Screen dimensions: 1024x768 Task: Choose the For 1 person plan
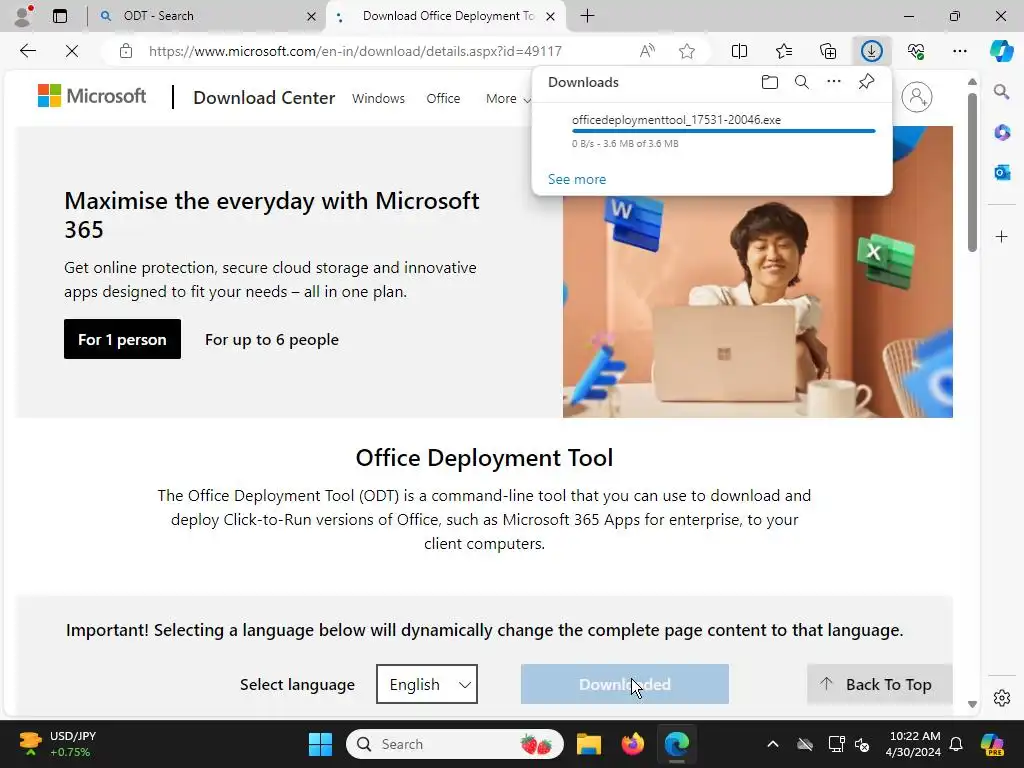(122, 339)
